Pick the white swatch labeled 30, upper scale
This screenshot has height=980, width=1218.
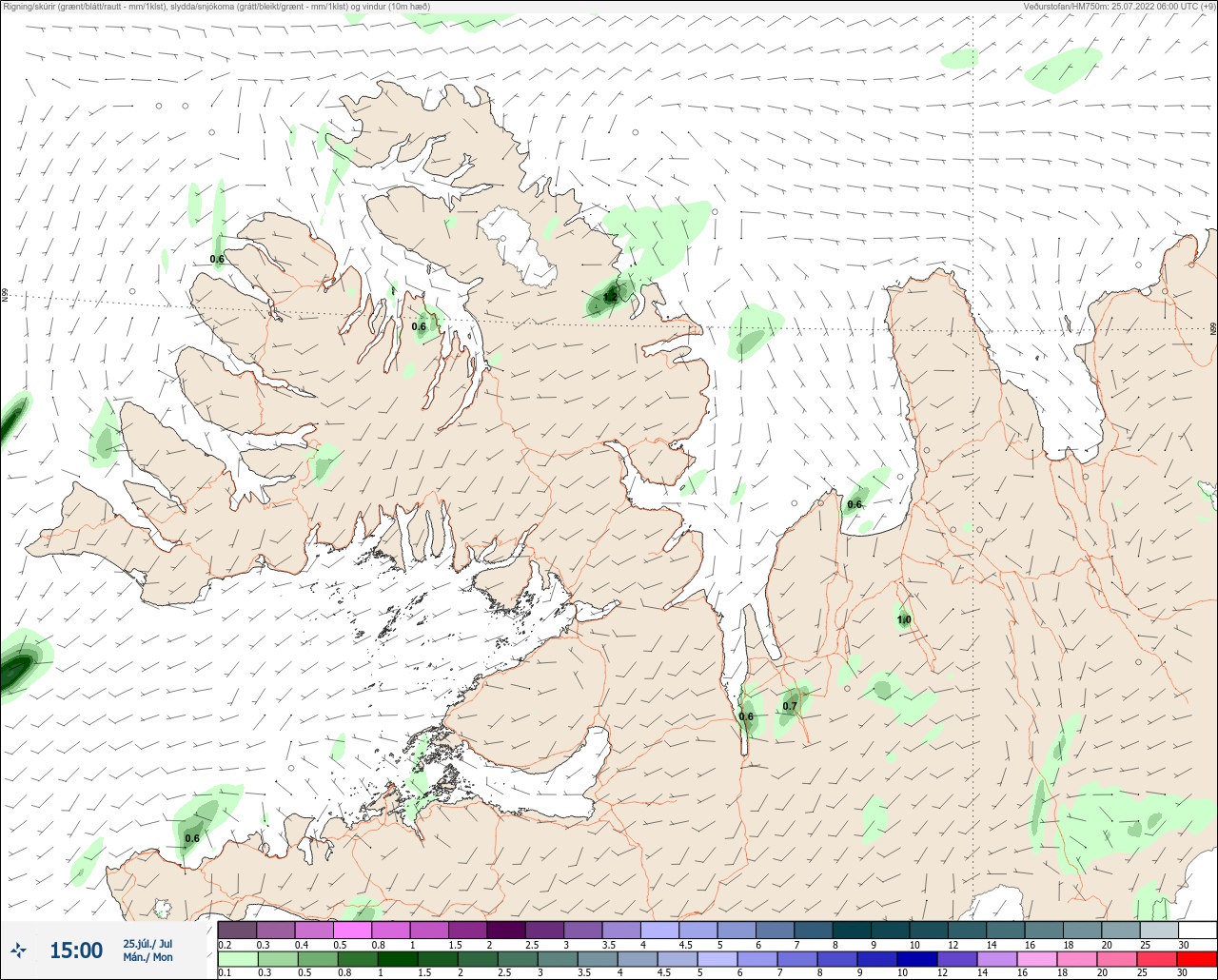[x=1197, y=930]
